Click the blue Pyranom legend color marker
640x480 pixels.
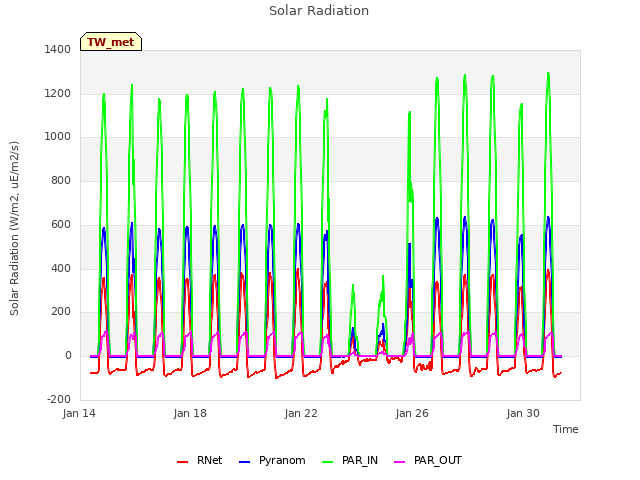244,461
